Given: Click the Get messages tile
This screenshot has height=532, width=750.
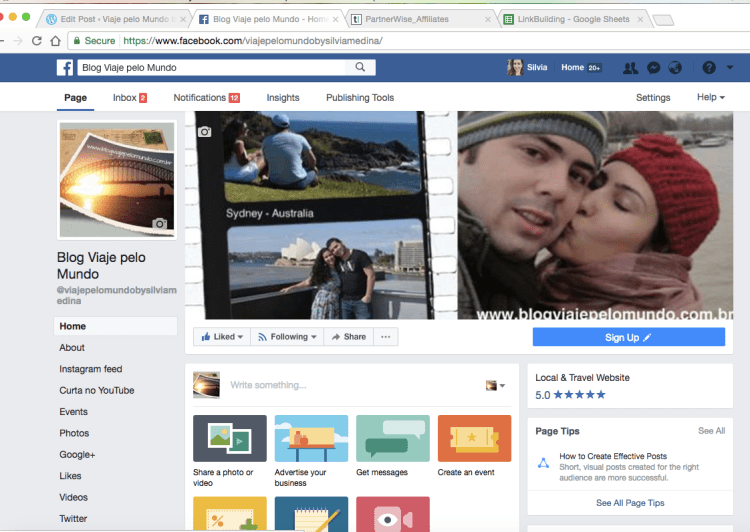Looking at the screenshot, I should pos(393,446).
